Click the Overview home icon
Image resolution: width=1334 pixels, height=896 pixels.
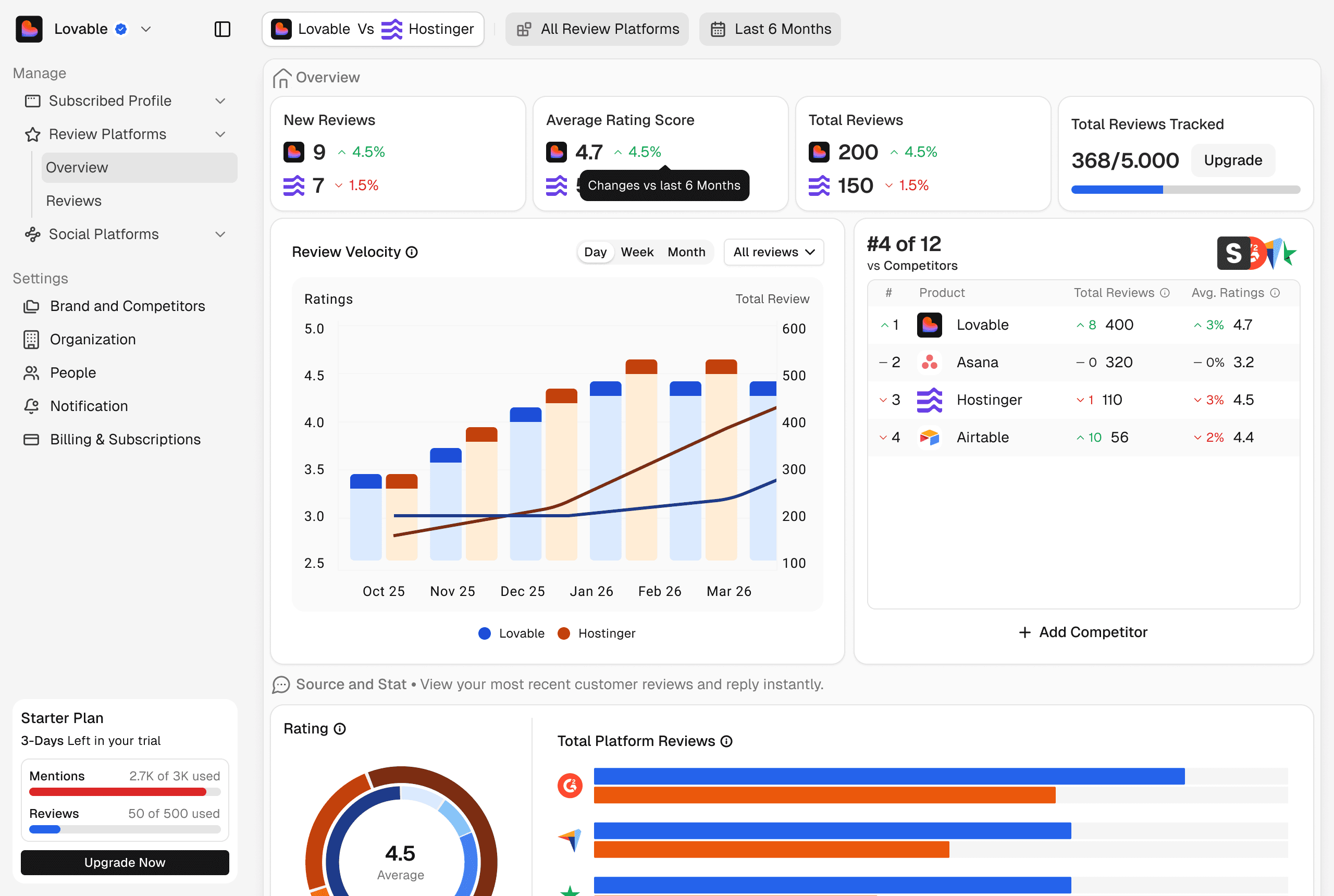(281, 78)
